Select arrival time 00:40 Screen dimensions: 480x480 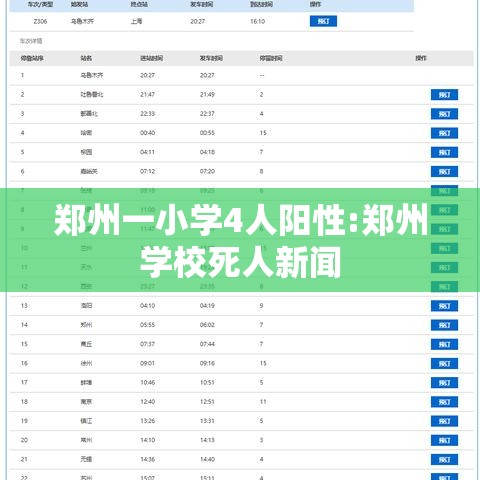(147, 133)
